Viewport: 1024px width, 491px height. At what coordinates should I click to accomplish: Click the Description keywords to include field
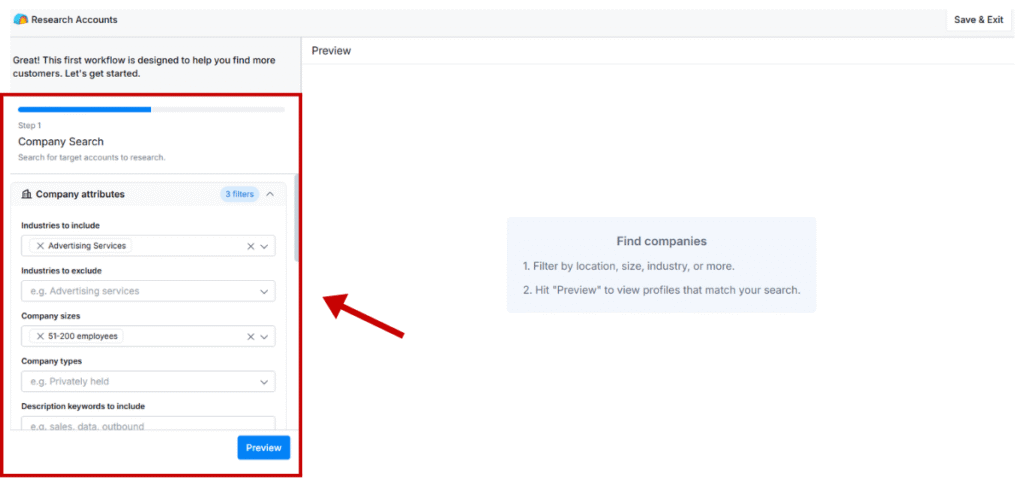pyautogui.click(x=148, y=425)
